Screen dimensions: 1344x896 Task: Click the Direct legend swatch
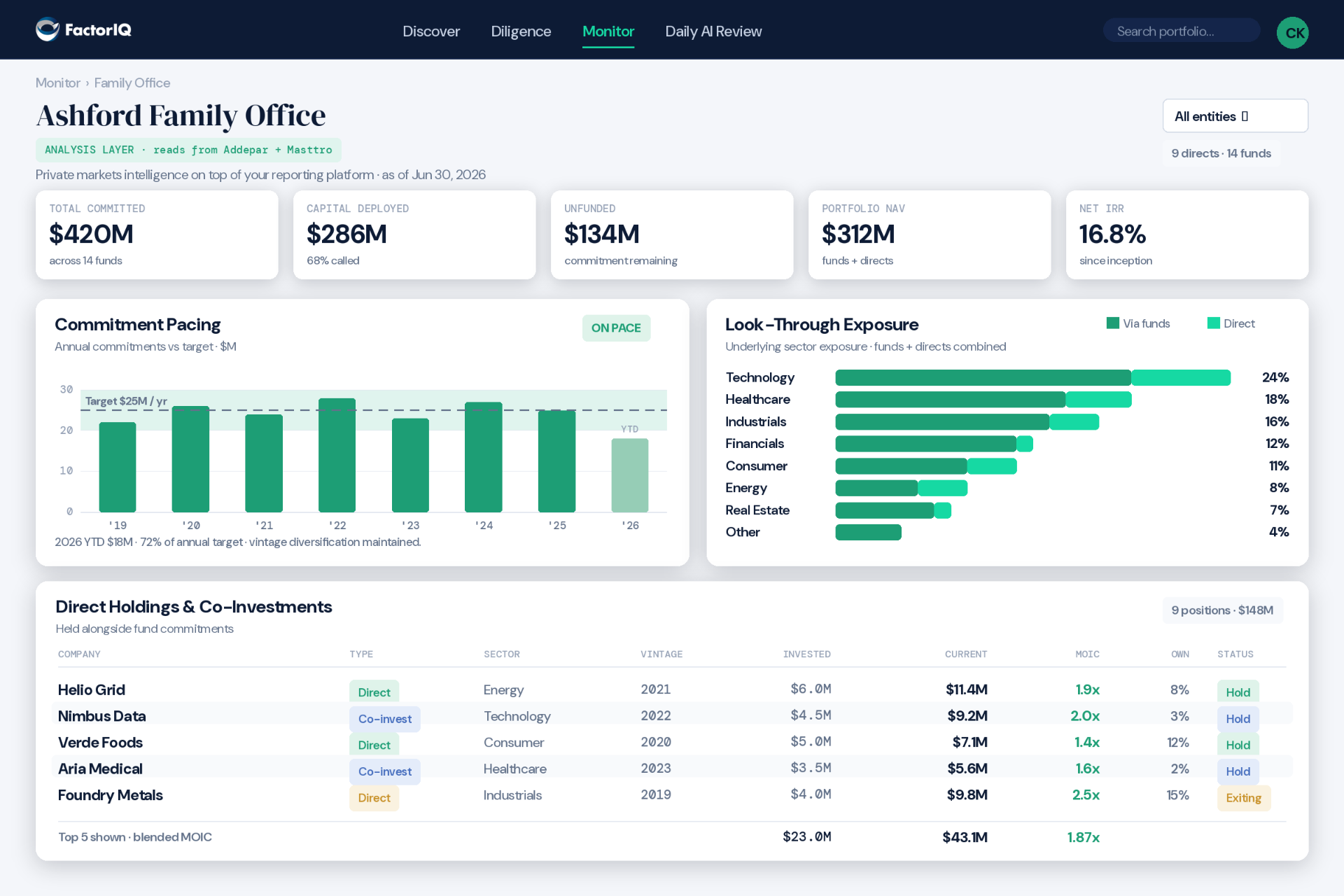coord(1213,323)
